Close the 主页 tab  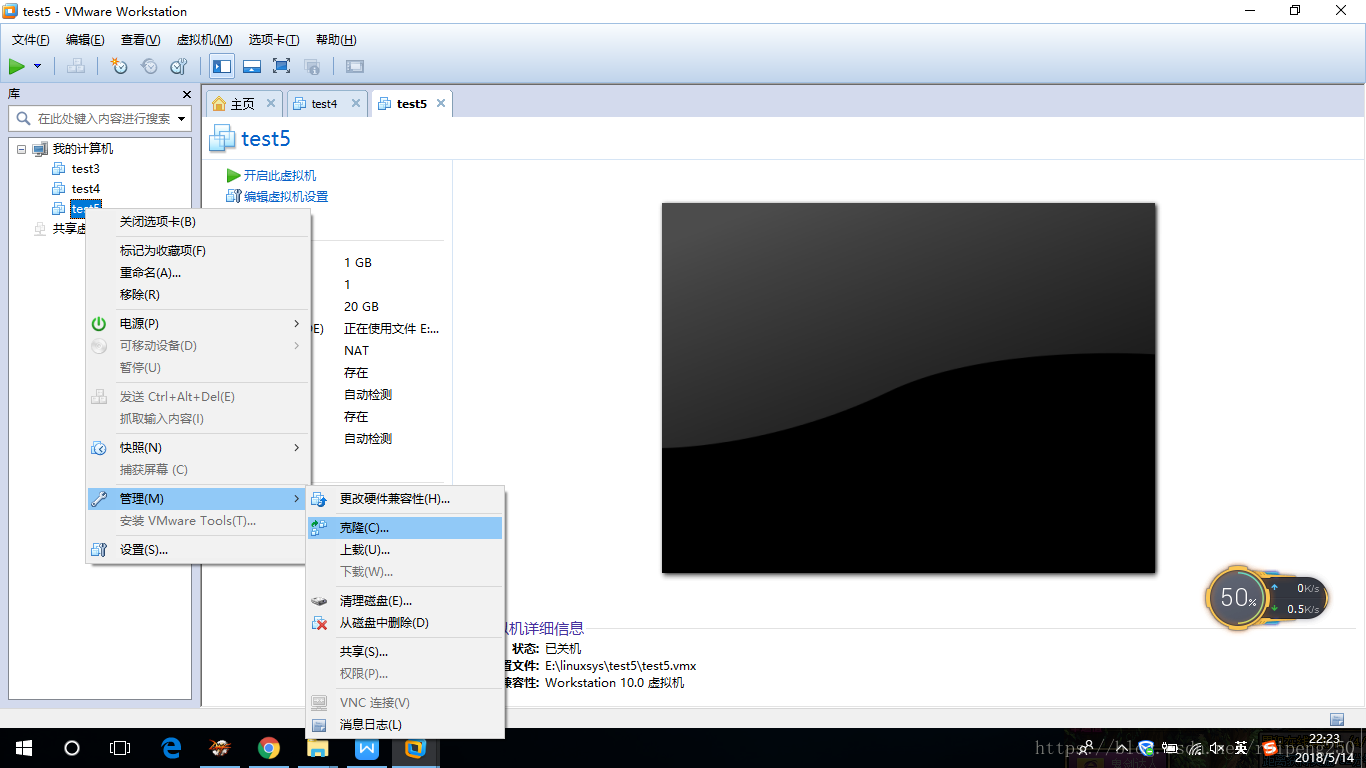coord(271,103)
